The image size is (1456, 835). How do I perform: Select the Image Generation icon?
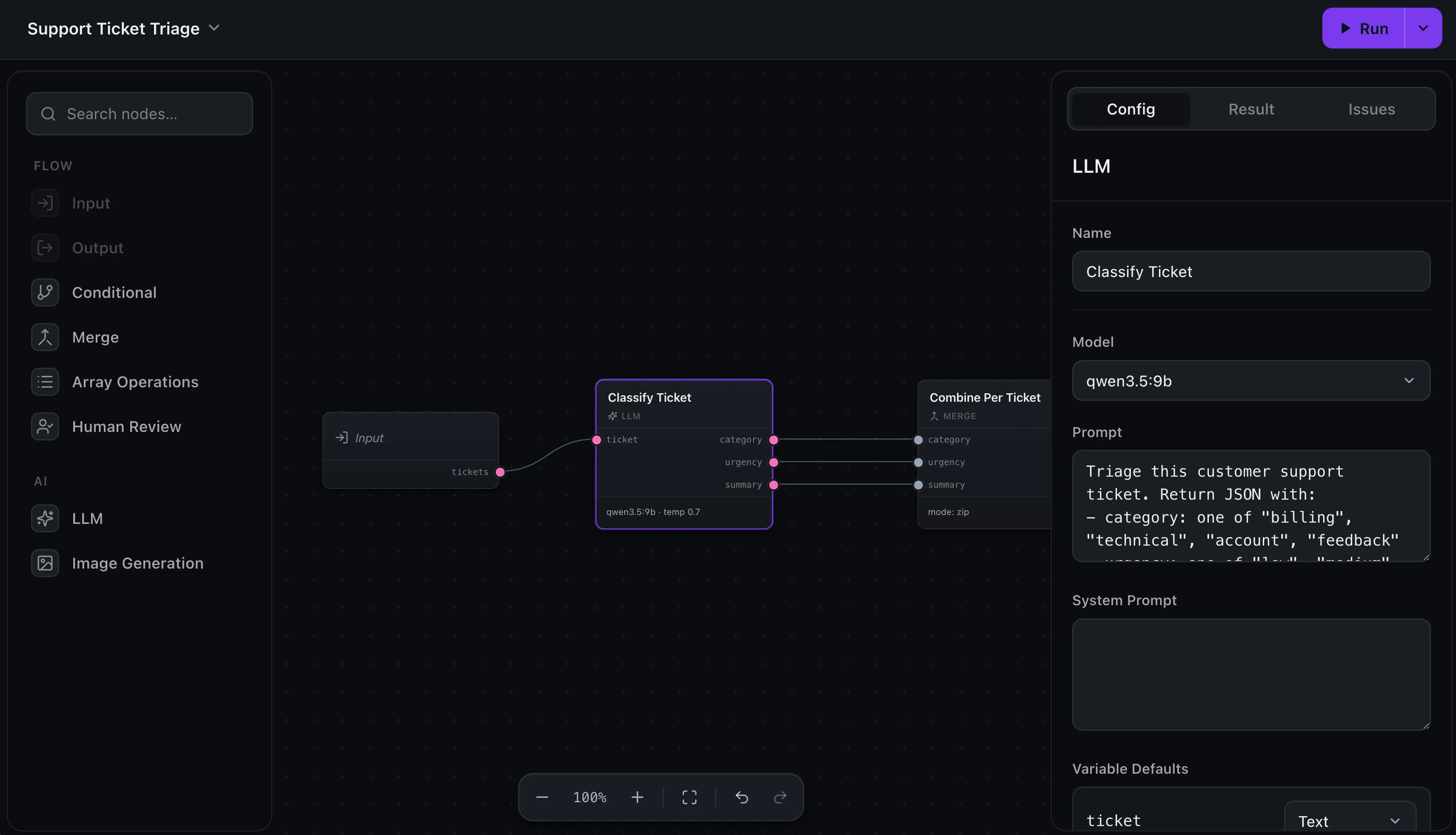coord(45,563)
